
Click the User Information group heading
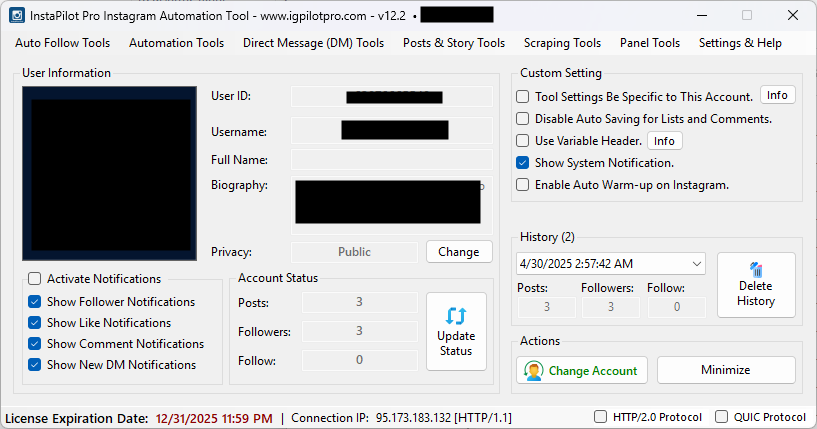pos(66,73)
